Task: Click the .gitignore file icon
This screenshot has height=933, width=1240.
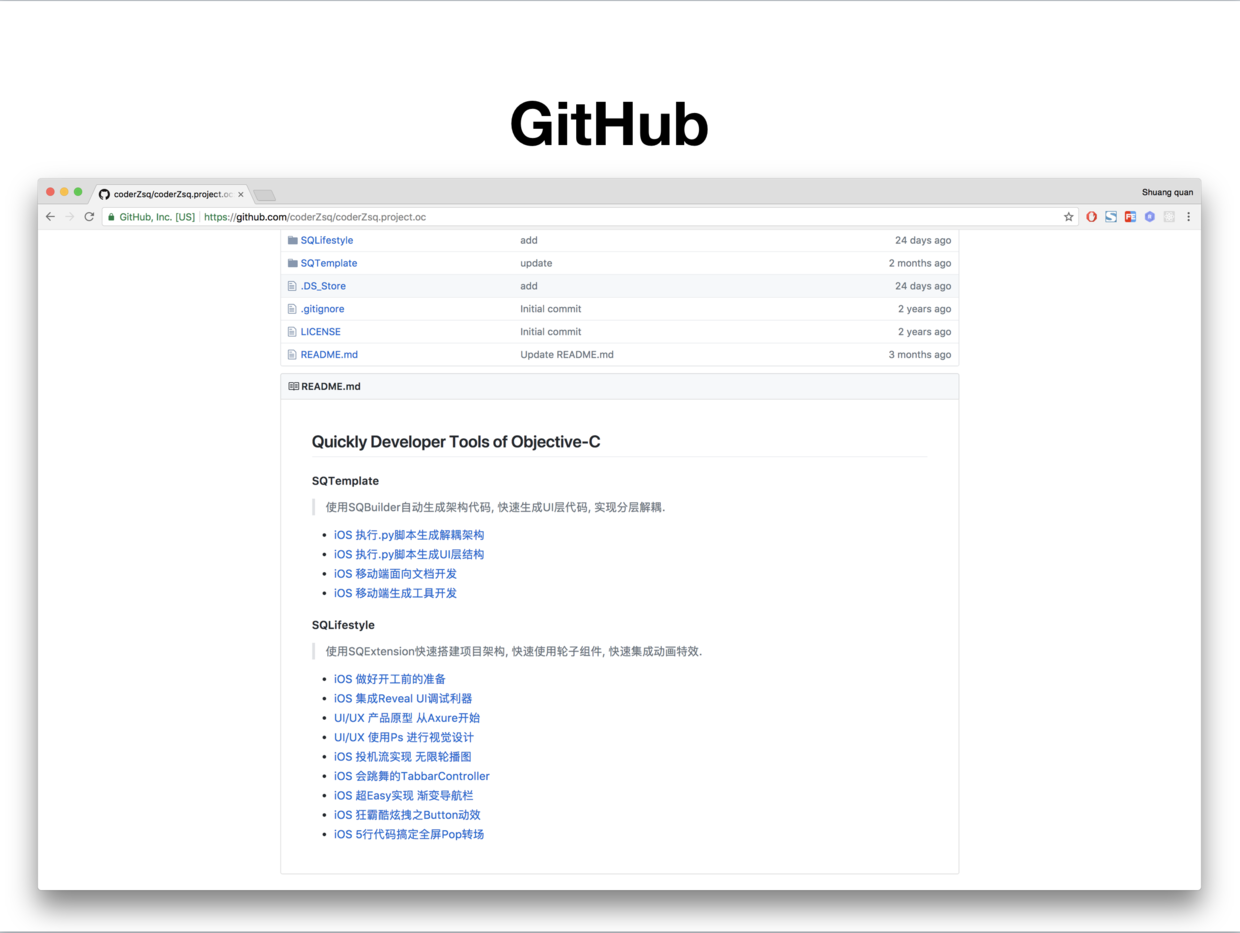Action: click(x=292, y=309)
